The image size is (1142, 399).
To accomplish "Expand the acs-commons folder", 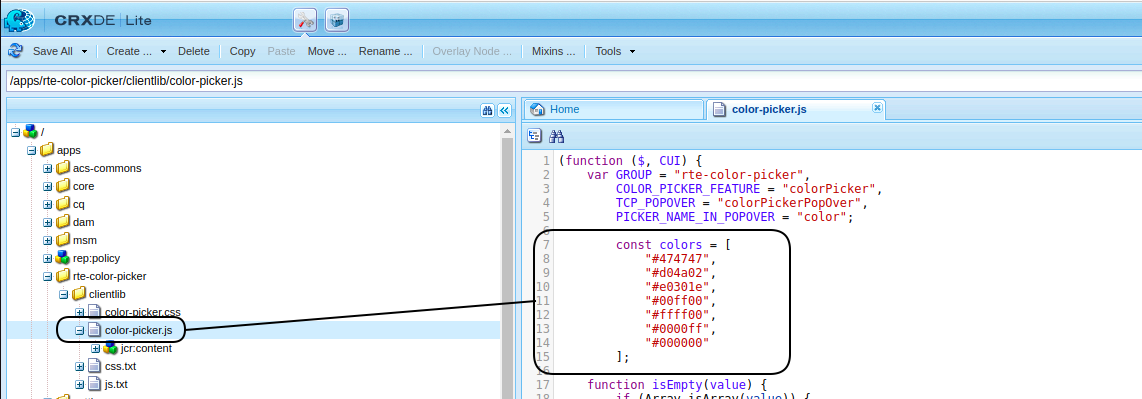I will (47, 168).
